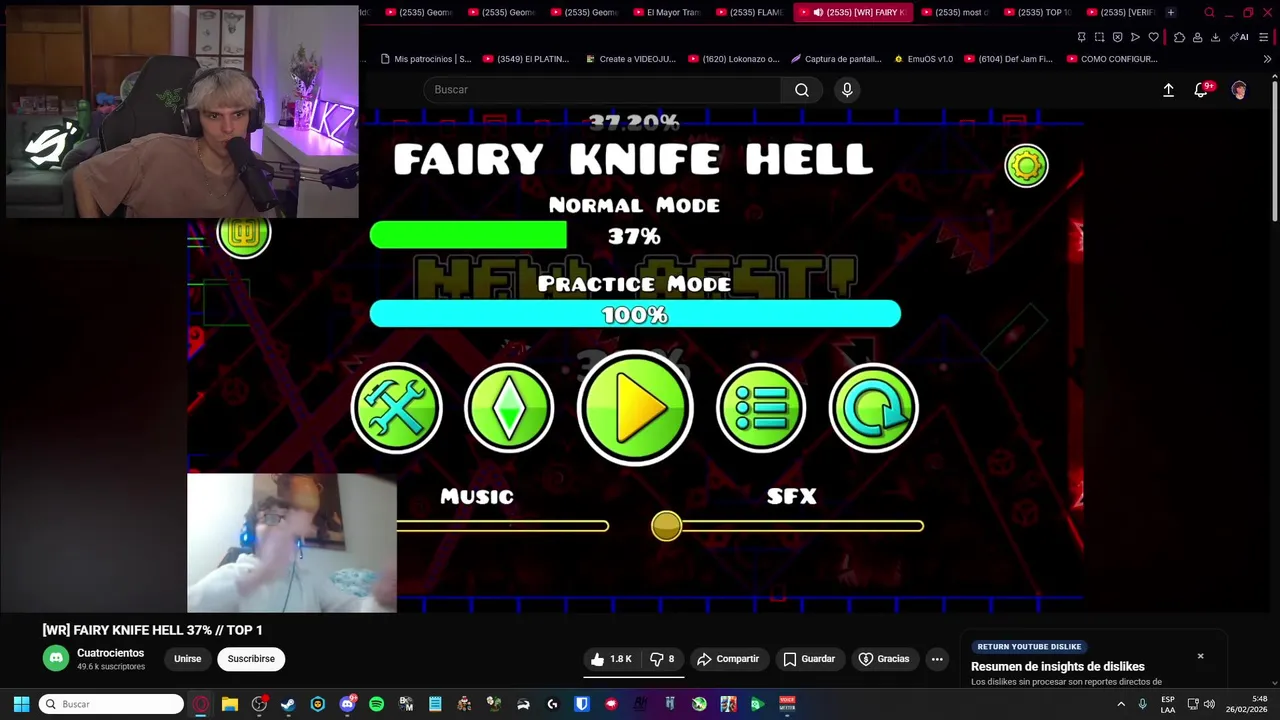Screen dimensions: 1280x720
Task: Click the Suscribirse button
Action: tap(251, 659)
